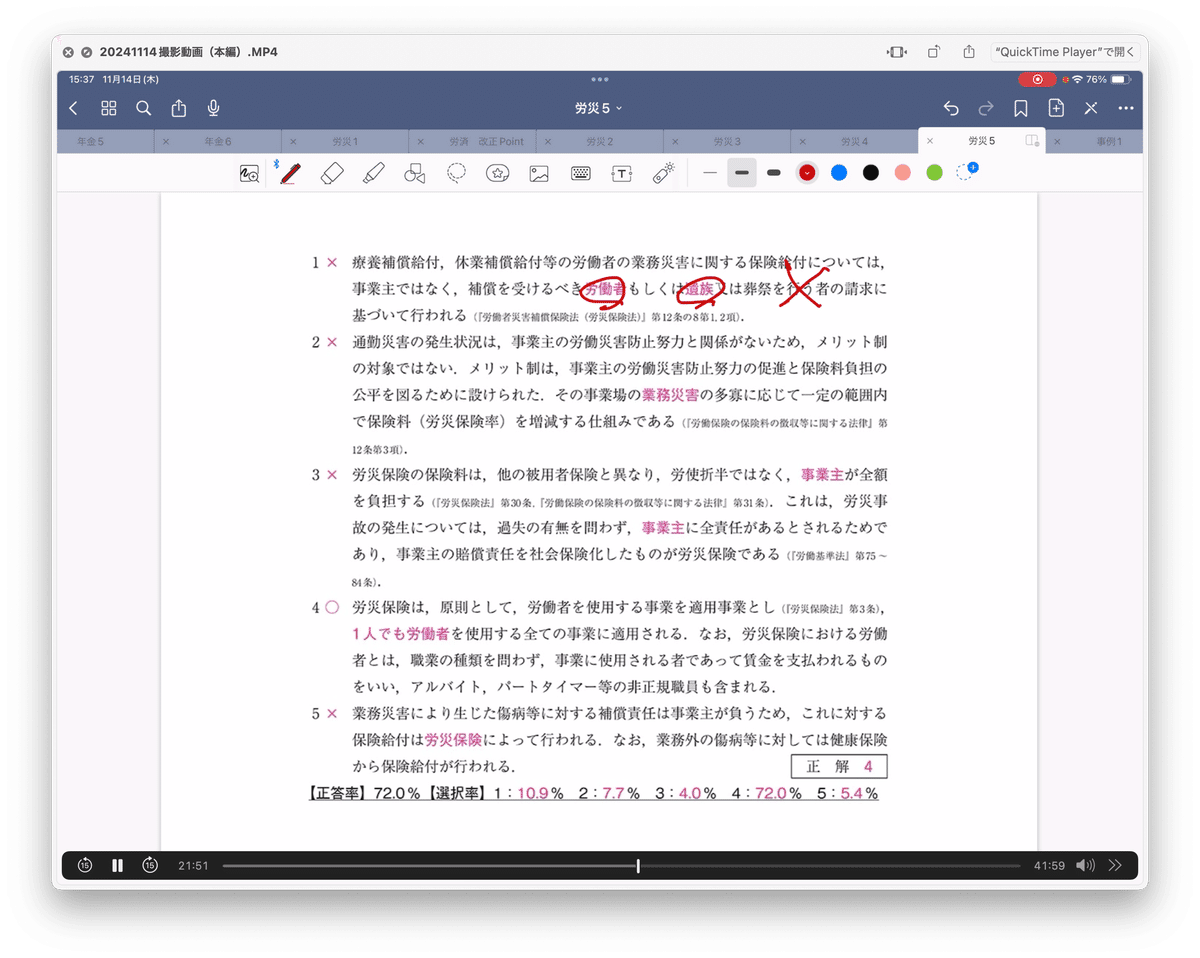Select the black pen color
The image size is (1200, 958).
[871, 173]
